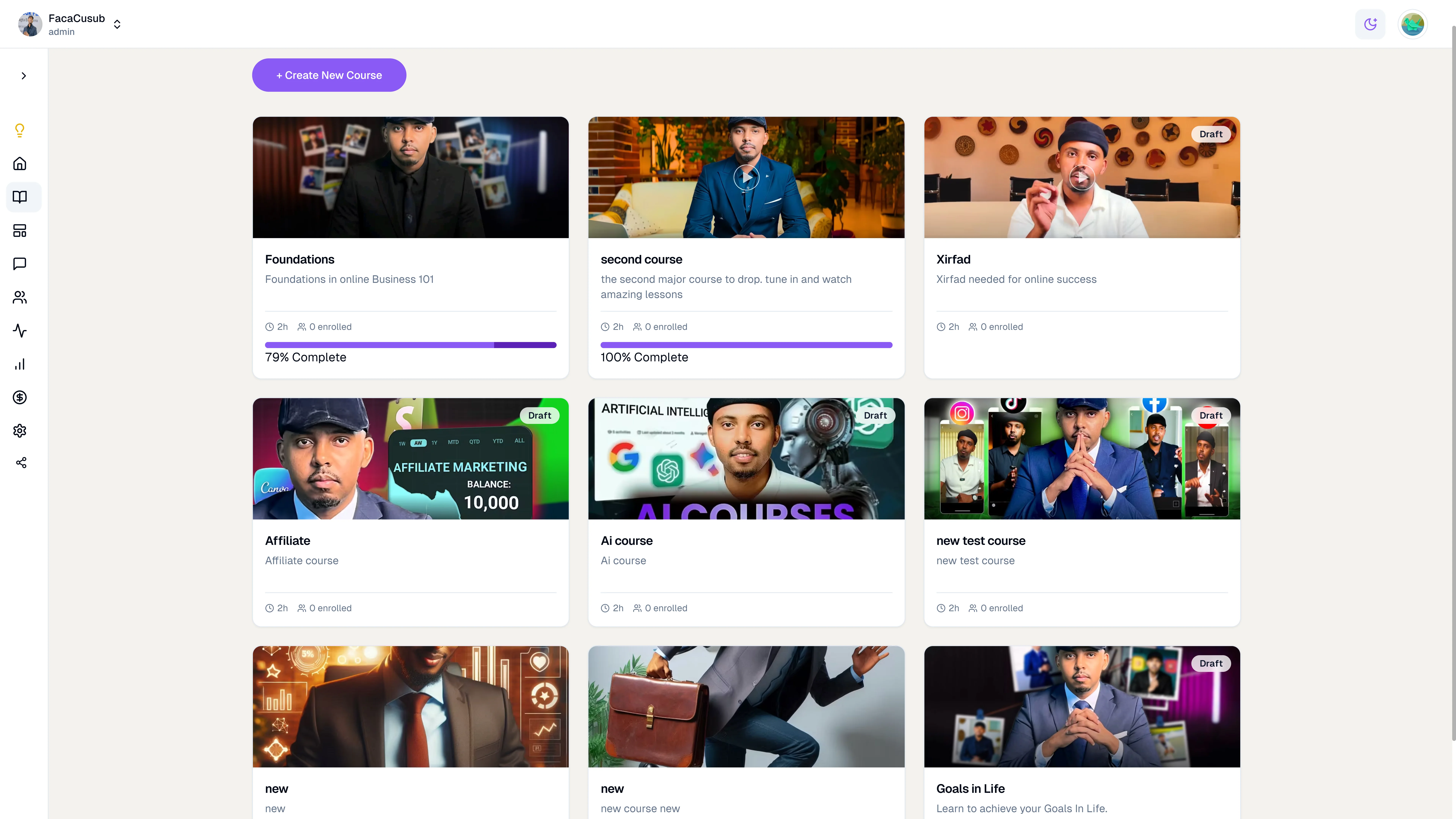Click 'Xirfad needed for online success' description
The height and width of the screenshot is (819, 1456).
[1016, 279]
